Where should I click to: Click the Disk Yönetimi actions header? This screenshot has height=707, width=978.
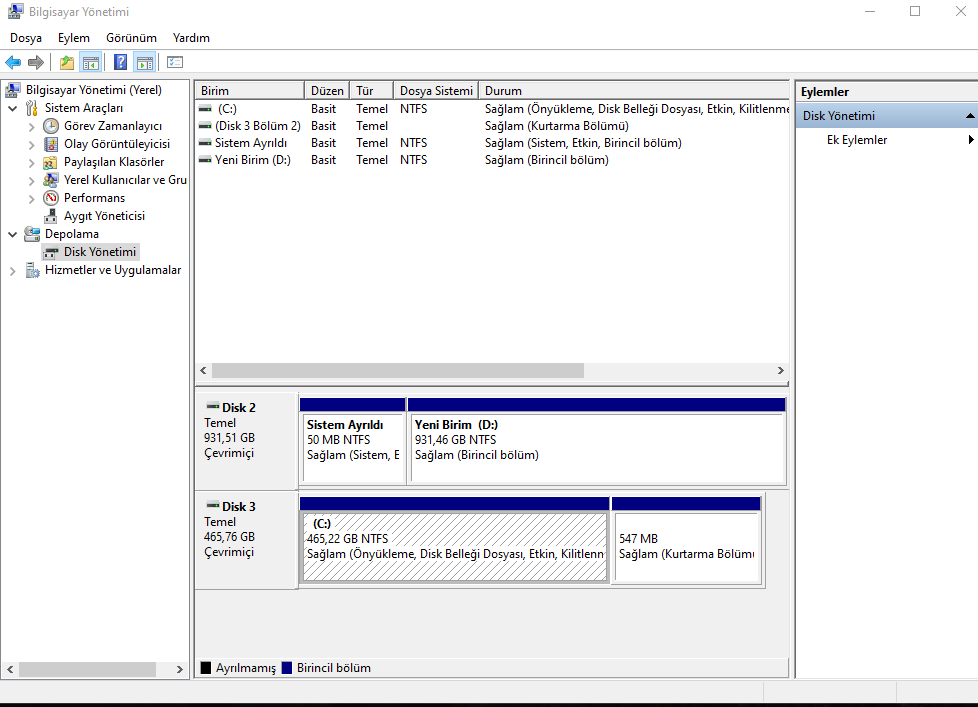tap(886, 116)
